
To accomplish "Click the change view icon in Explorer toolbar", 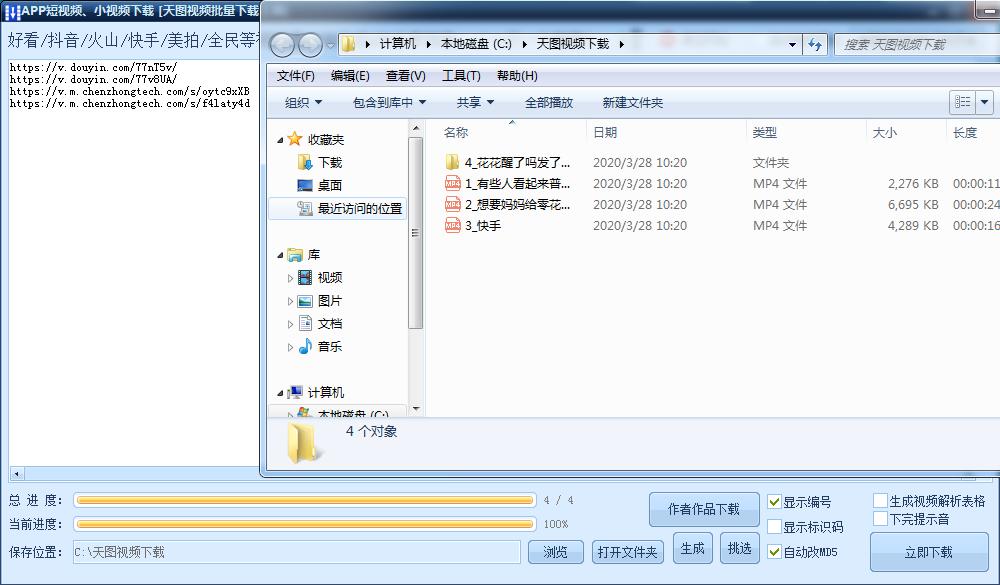I will point(962,102).
